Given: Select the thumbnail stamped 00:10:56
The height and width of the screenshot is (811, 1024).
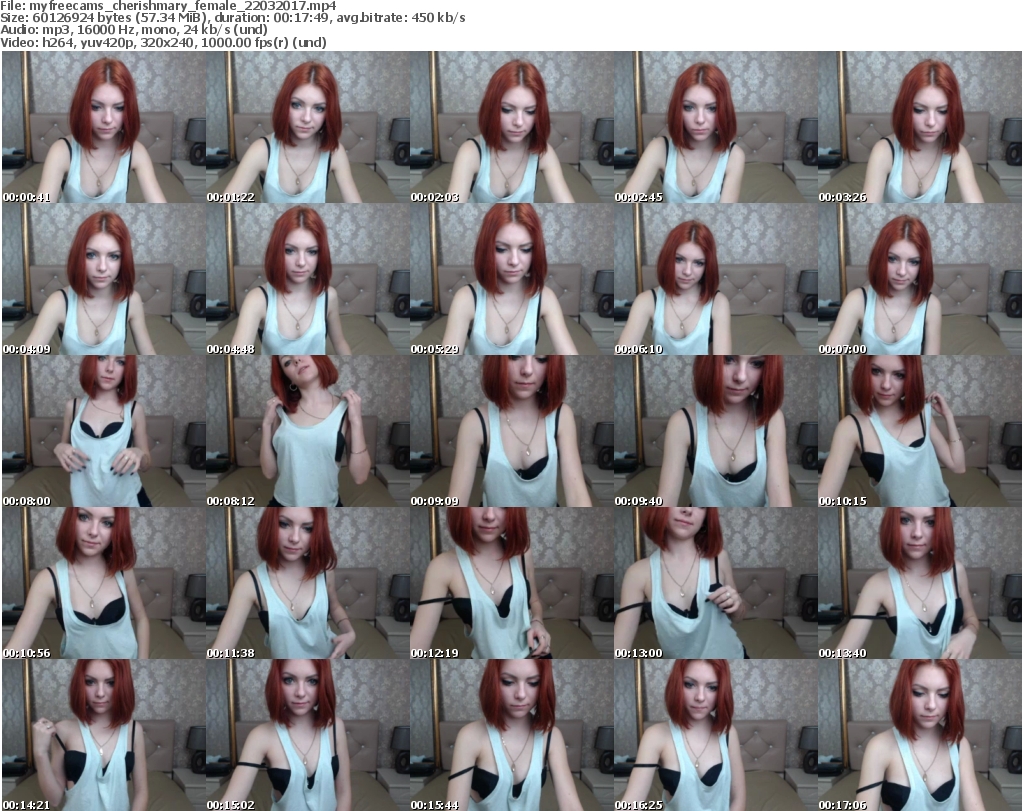Looking at the screenshot, I should (104, 583).
